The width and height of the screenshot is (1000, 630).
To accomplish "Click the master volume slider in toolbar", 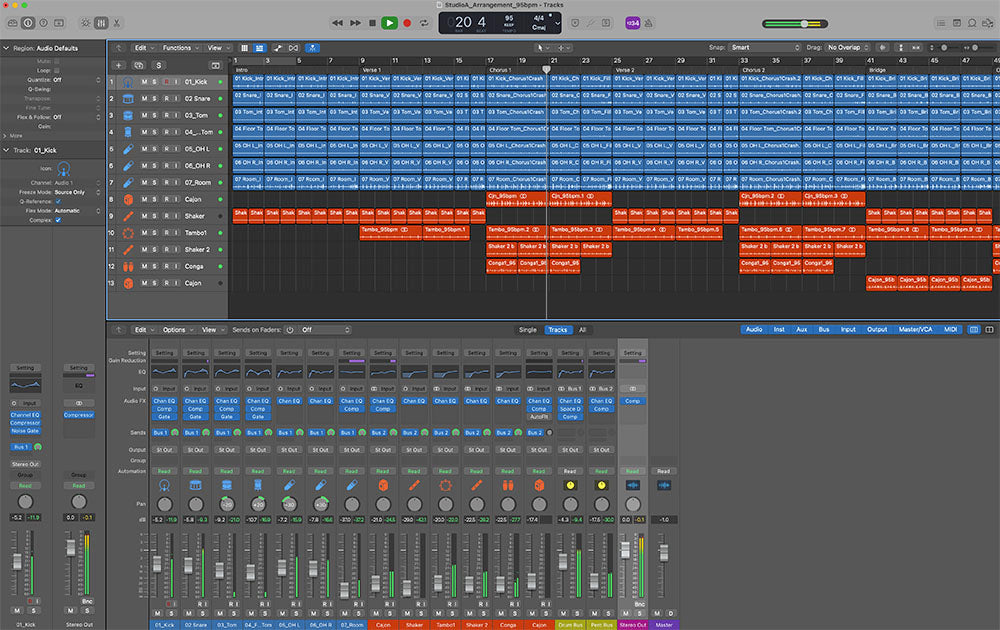I will click(x=802, y=23).
